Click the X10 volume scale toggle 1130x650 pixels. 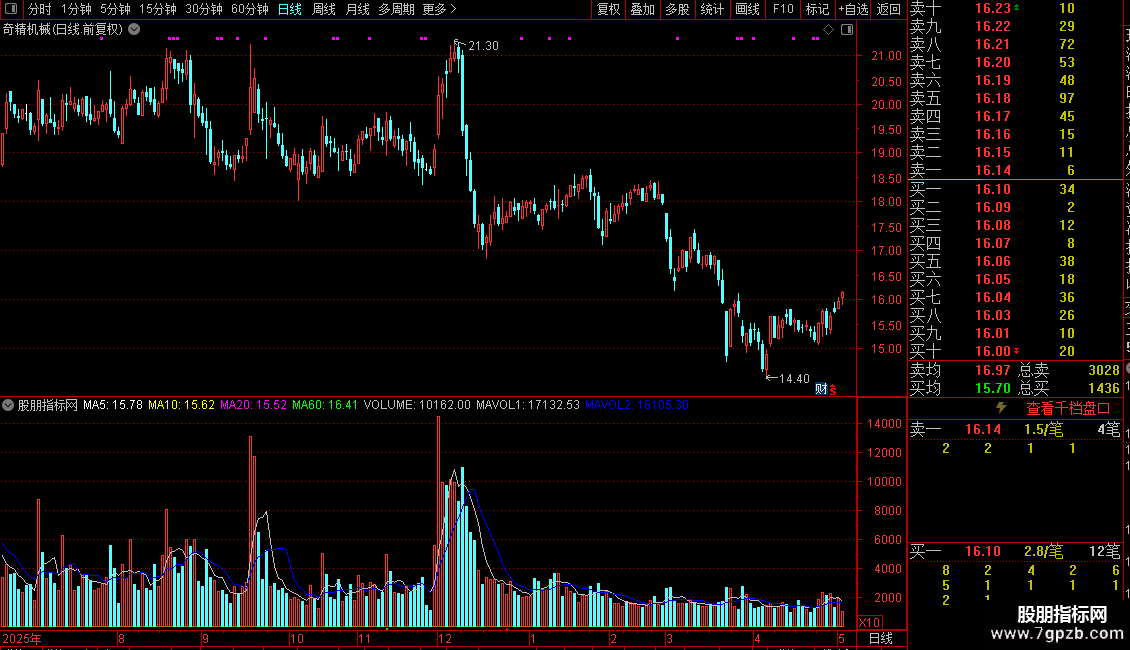coord(869,623)
